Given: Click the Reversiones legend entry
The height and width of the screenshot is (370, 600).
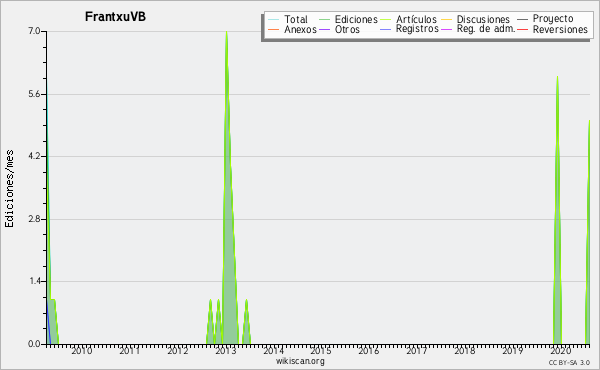Looking at the screenshot, I should [553, 29].
